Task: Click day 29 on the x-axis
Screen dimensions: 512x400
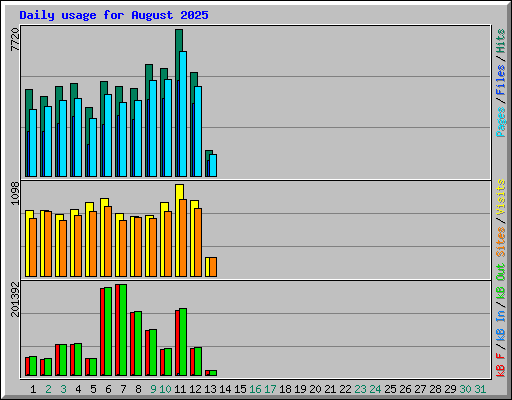Action: click(450, 389)
